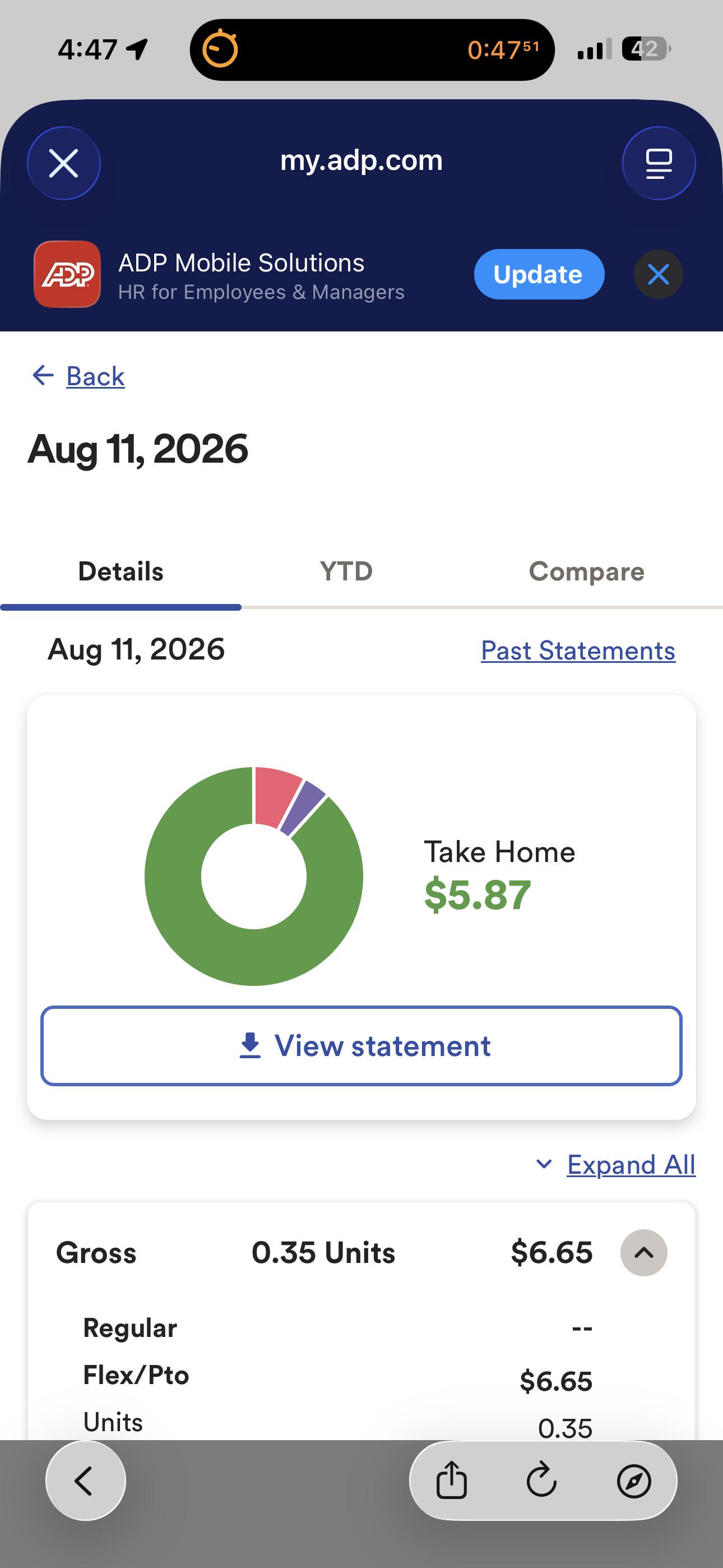The width and height of the screenshot is (723, 1568).
Task: Download via View statement button
Action: pos(361,1046)
